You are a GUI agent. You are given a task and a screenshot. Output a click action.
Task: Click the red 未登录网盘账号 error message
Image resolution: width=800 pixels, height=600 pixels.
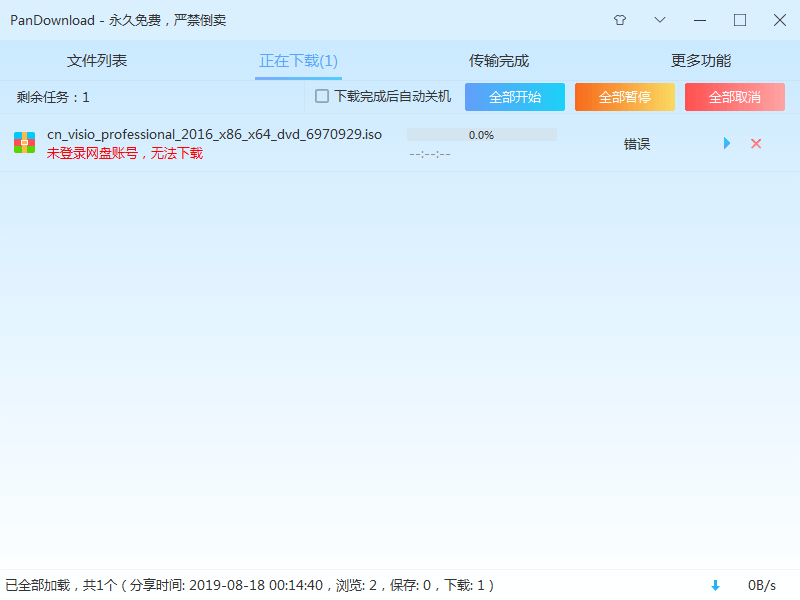(125, 153)
